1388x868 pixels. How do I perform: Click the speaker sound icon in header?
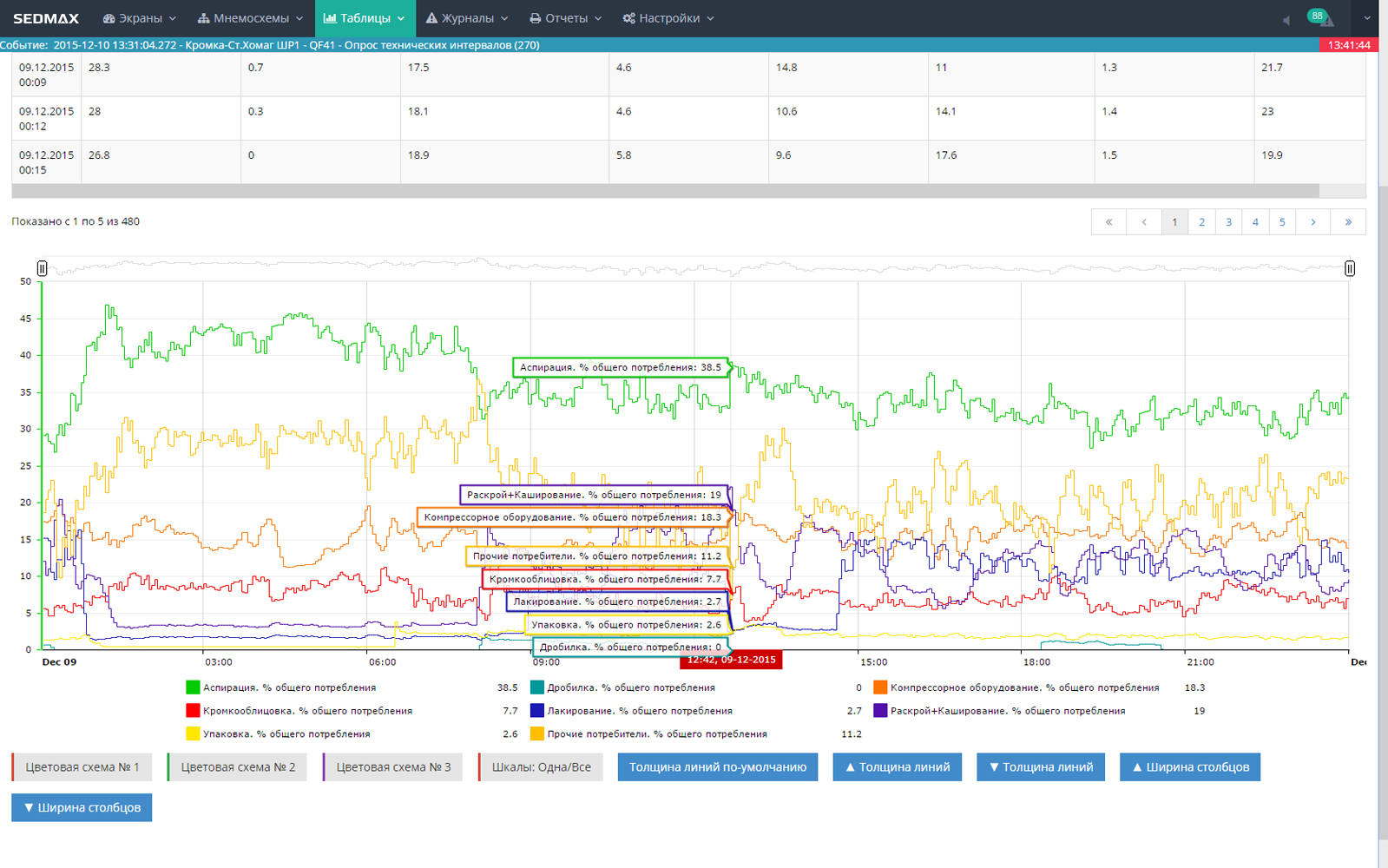(1286, 20)
